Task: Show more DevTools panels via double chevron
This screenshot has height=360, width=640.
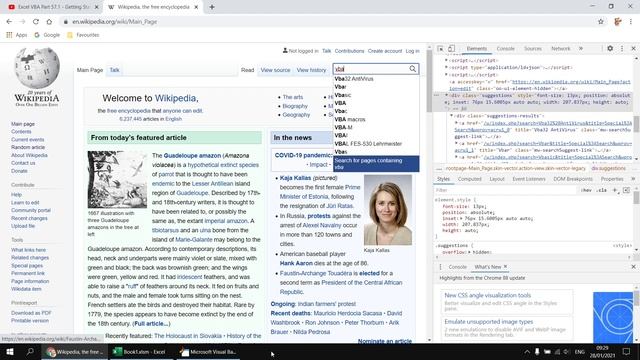Action: [x=581, y=49]
